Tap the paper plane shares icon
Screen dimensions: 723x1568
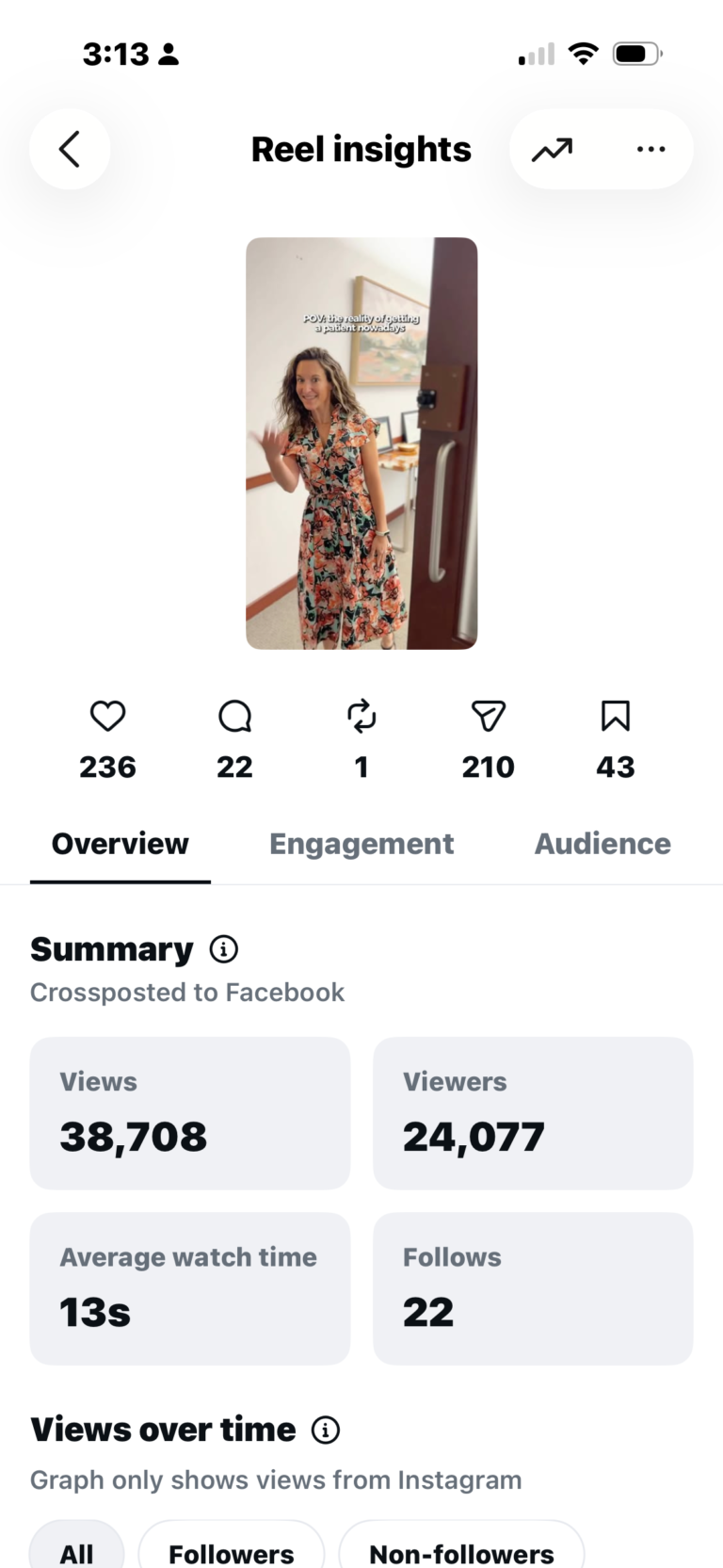(x=489, y=716)
